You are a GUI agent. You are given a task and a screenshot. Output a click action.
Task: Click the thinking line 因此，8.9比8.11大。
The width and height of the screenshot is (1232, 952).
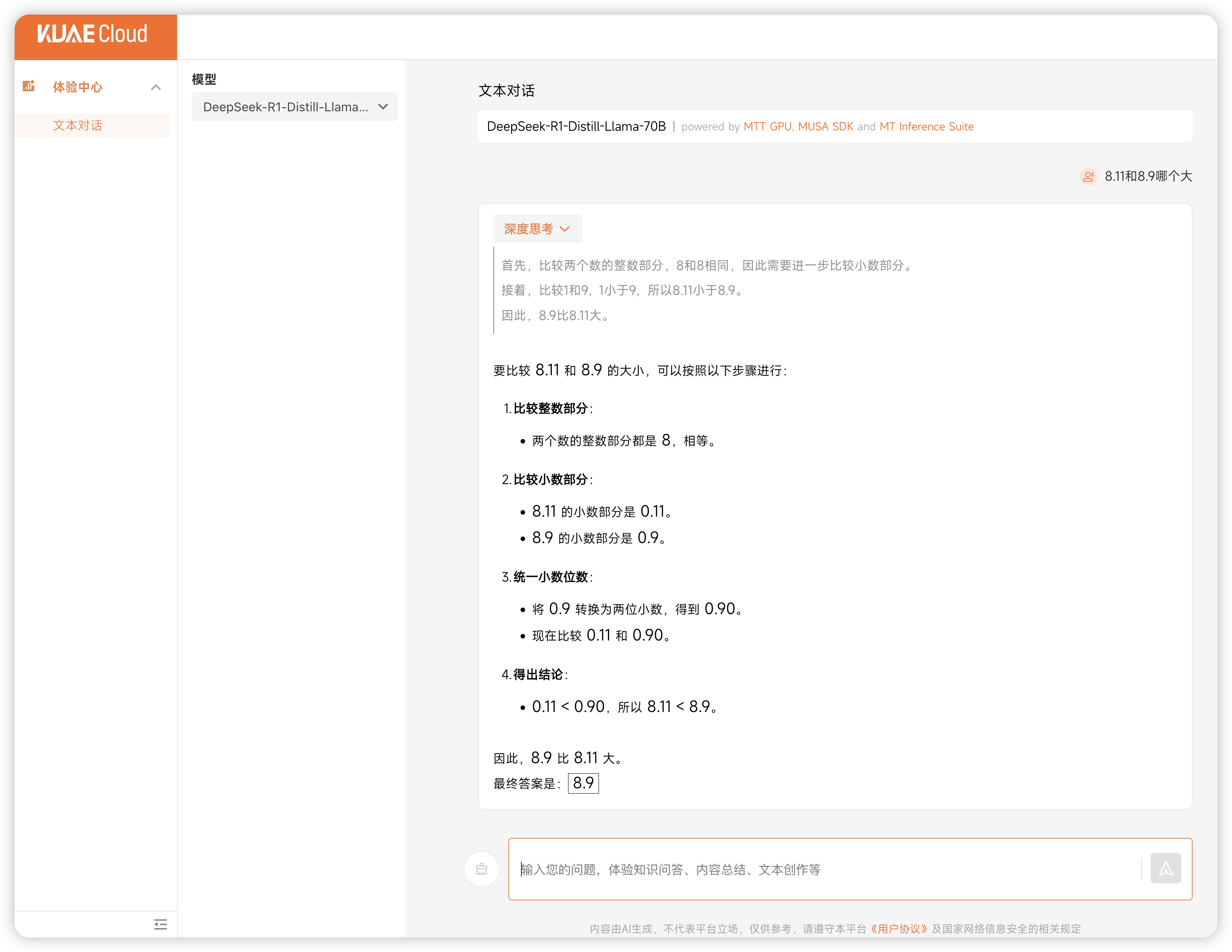[x=555, y=316]
